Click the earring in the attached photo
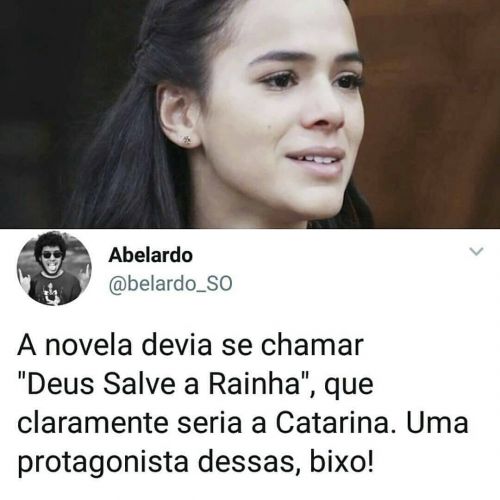Viewport: 500px width, 500px height. (187, 140)
